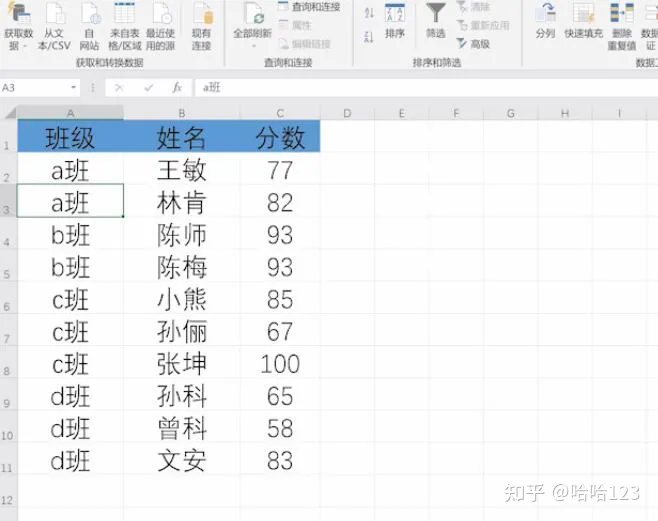
Task: Open the Name Box dropdown arrow
Action: [x=73, y=88]
